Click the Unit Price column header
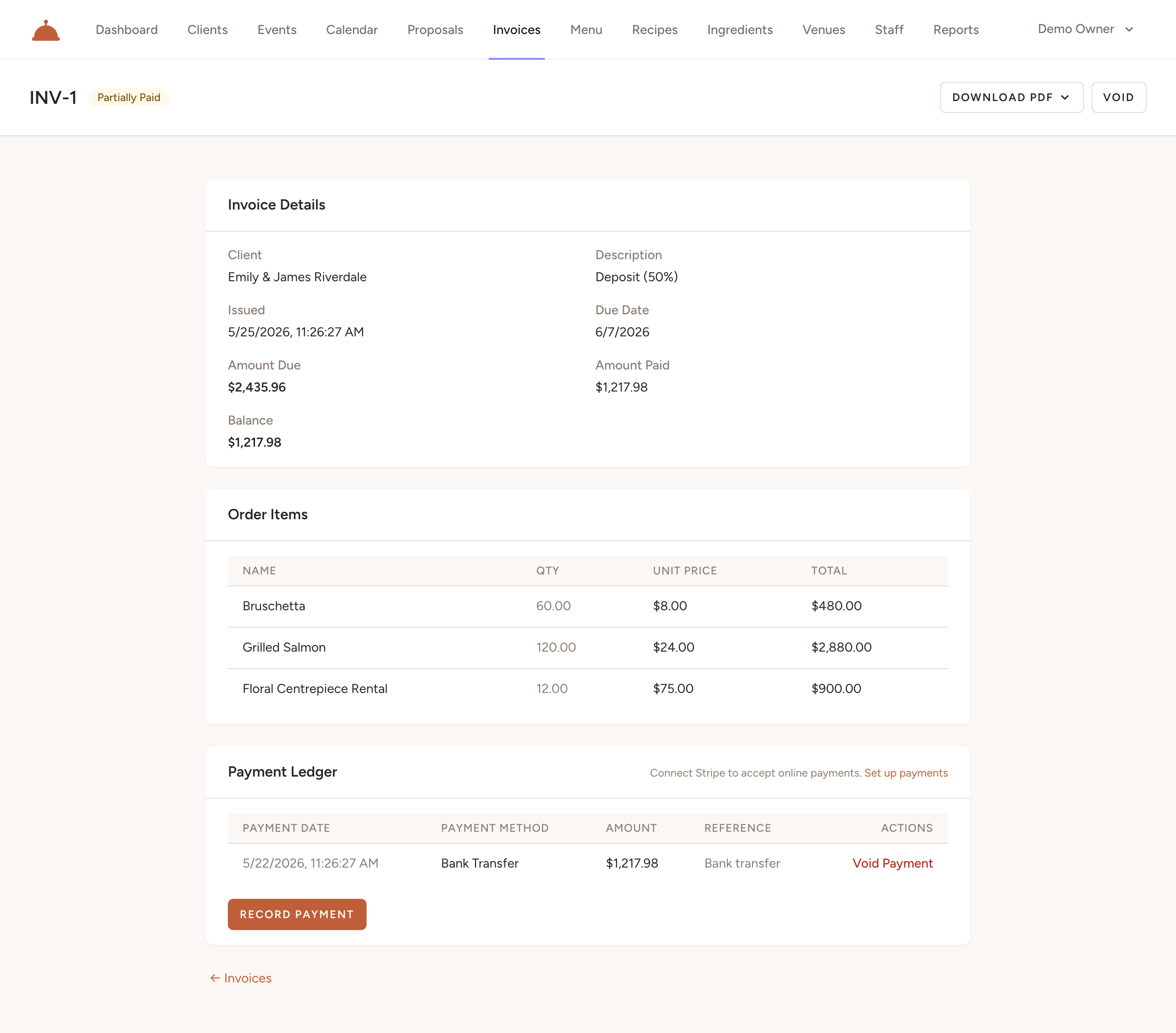 pos(684,571)
